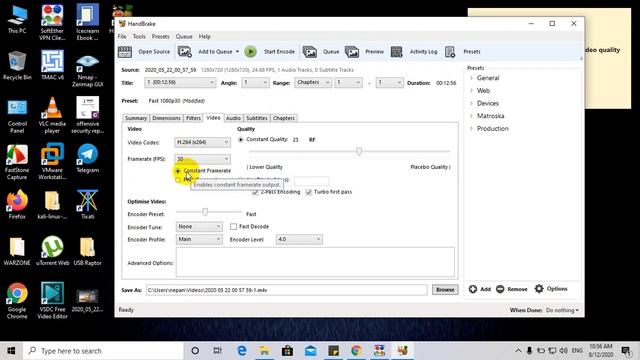
Task: Open Microsoft Edge from taskbar
Action: [x=242, y=351]
